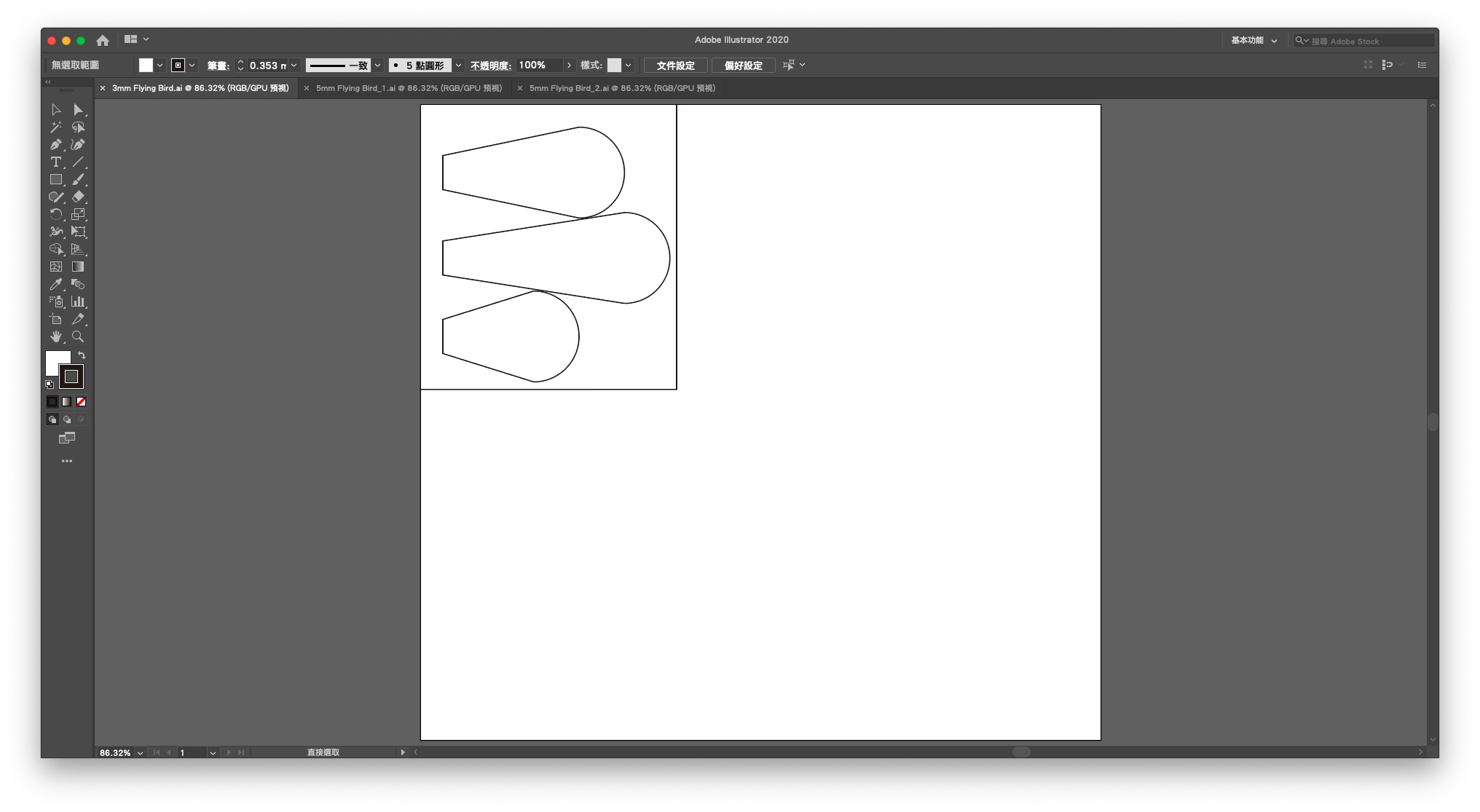Select the Curvature tool
Viewport: 1480px width, 812px height.
[x=78, y=145]
